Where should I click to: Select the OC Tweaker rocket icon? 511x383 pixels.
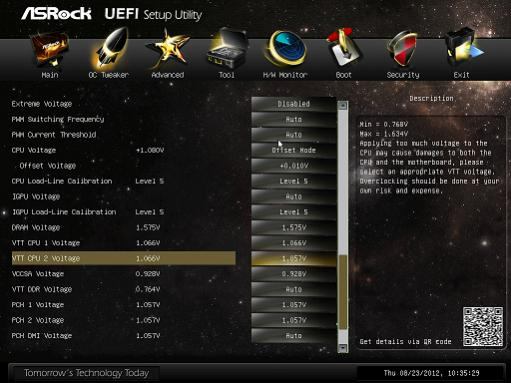pyautogui.click(x=109, y=49)
